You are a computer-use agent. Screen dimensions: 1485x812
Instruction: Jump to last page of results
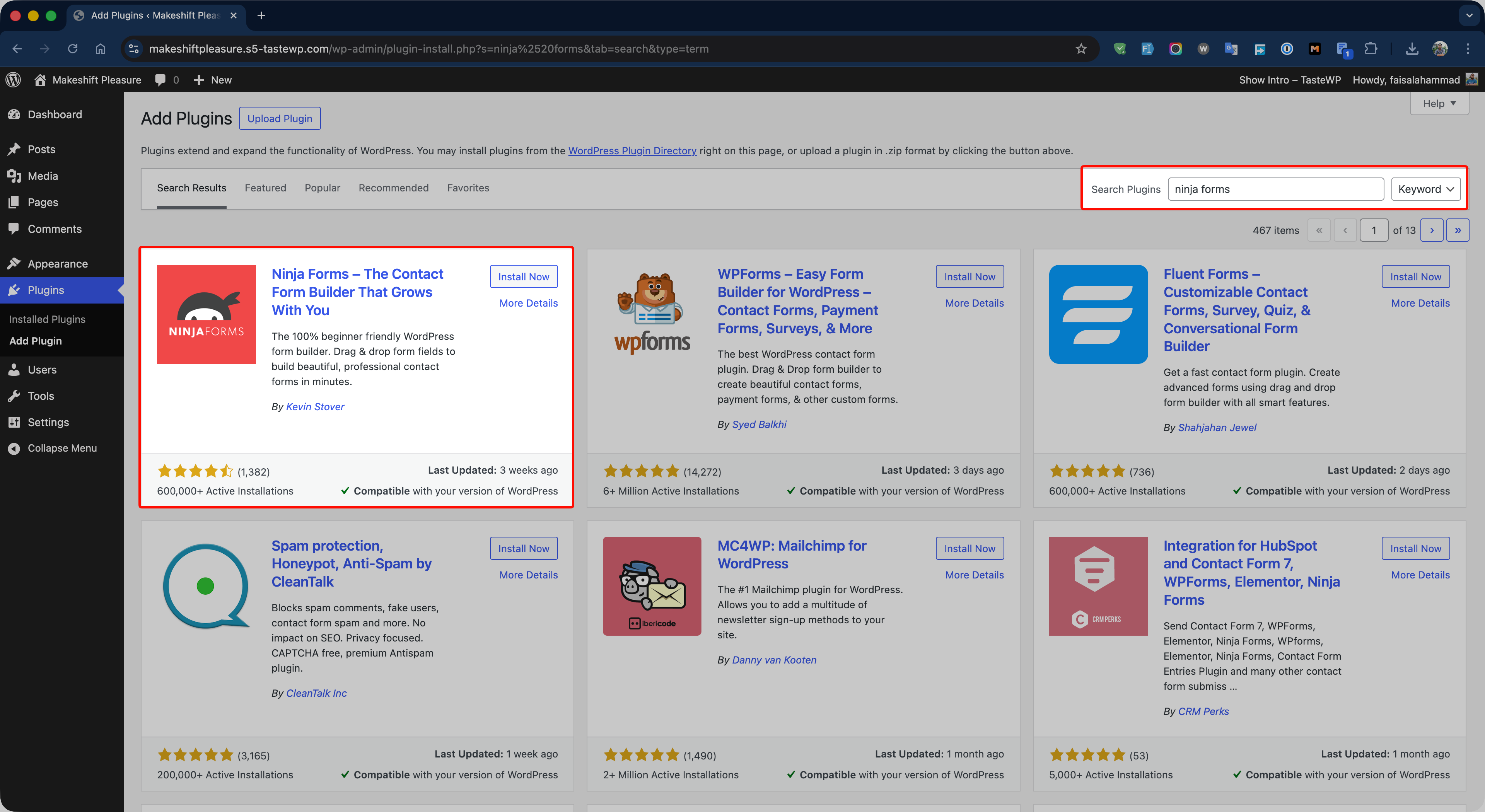pos(1457,230)
